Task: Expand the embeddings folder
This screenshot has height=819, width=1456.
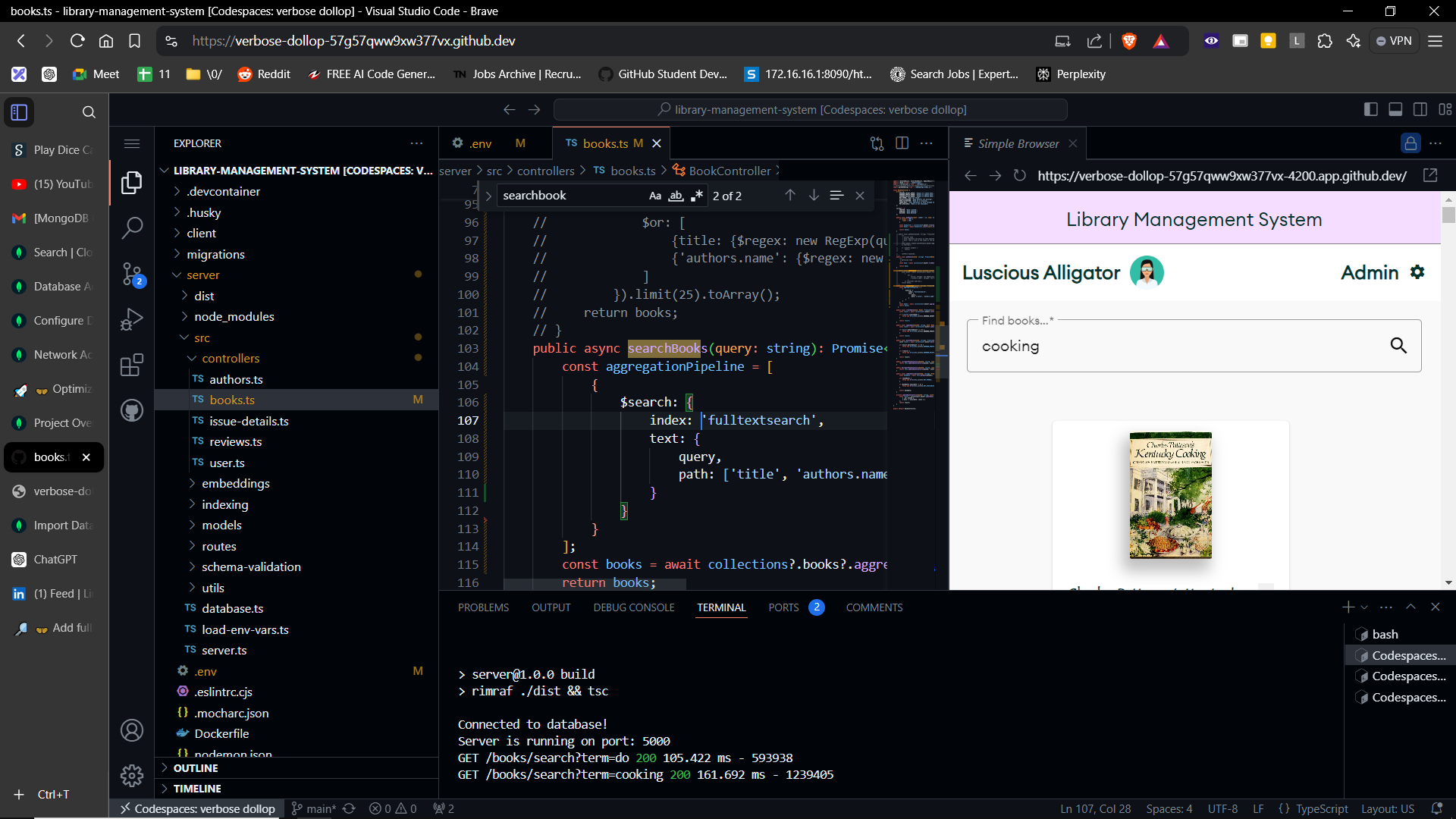Action: [x=235, y=483]
